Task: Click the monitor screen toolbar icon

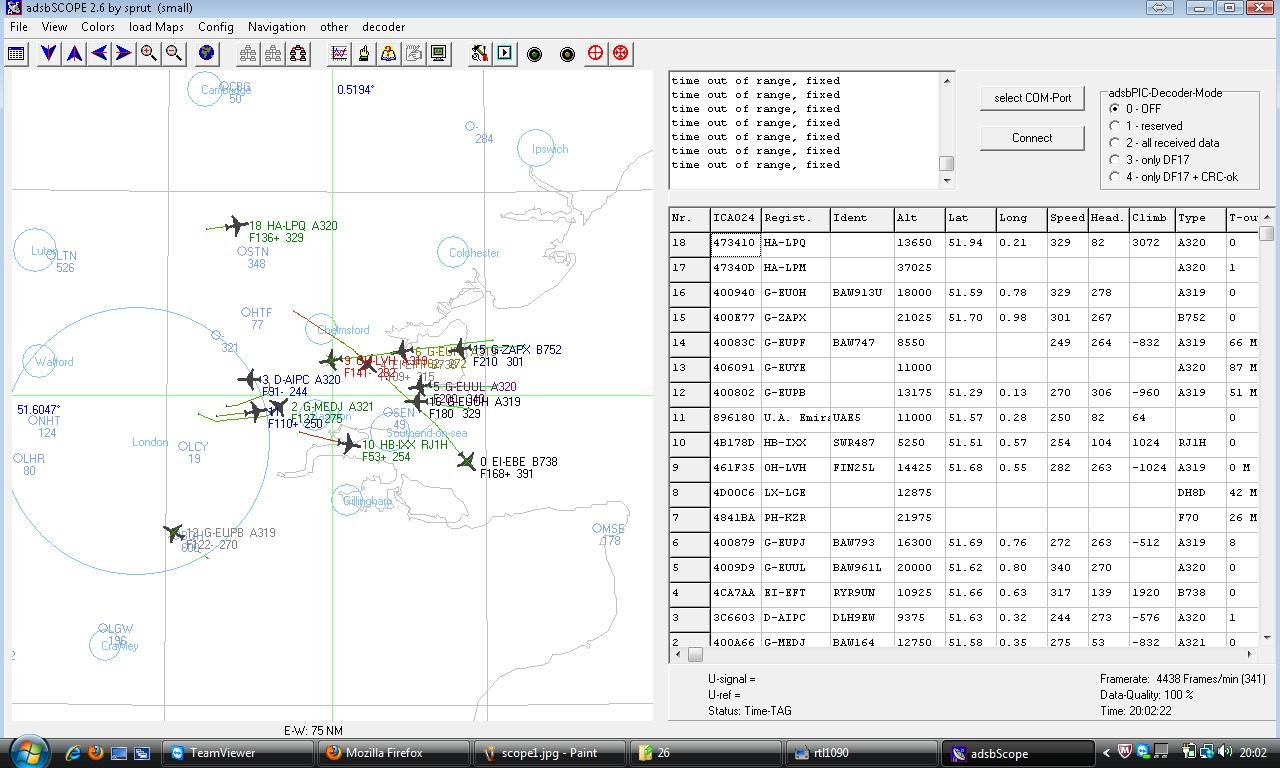Action: (x=438, y=53)
